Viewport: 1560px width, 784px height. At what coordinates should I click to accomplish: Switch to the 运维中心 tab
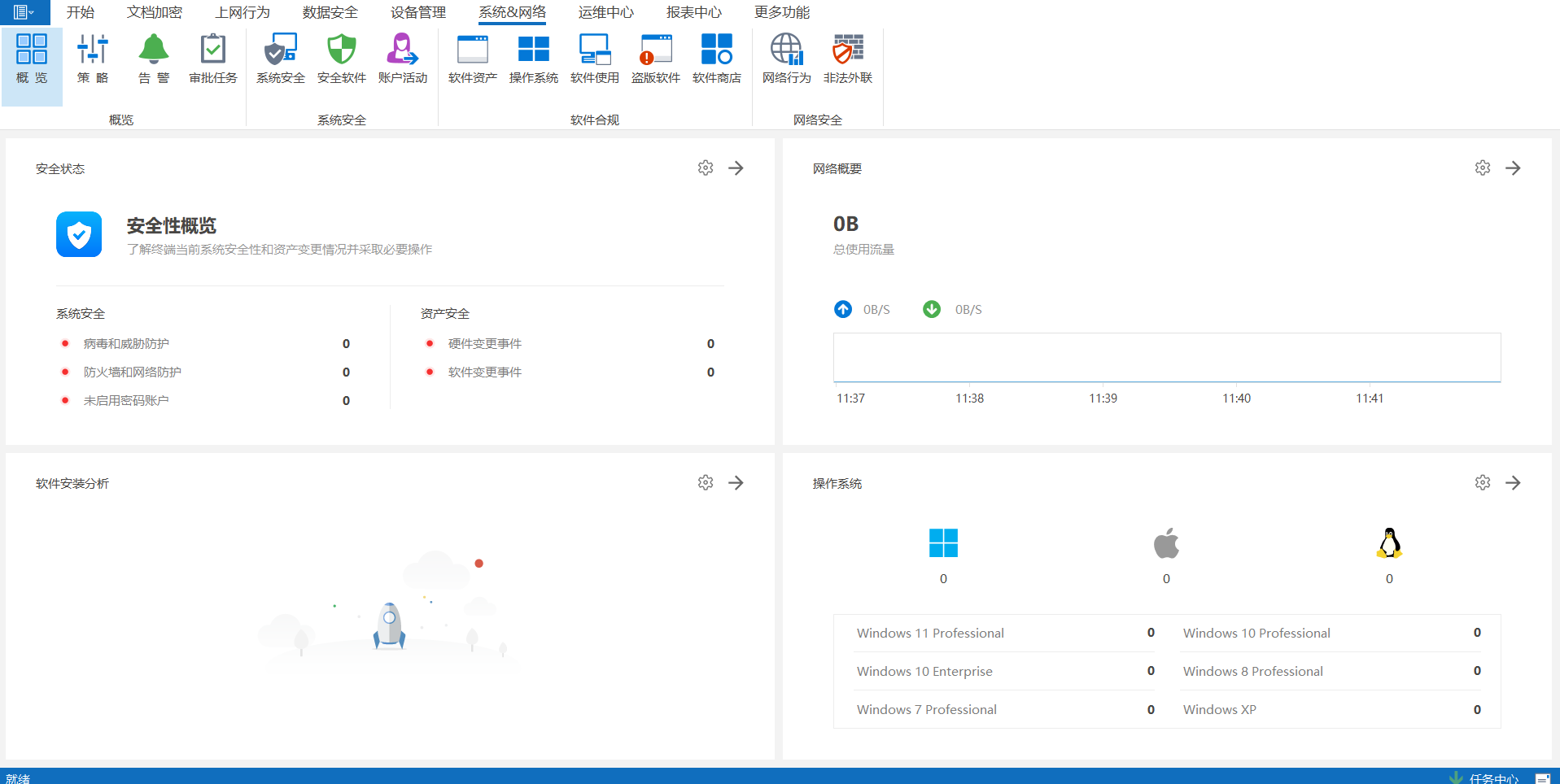pyautogui.click(x=605, y=12)
